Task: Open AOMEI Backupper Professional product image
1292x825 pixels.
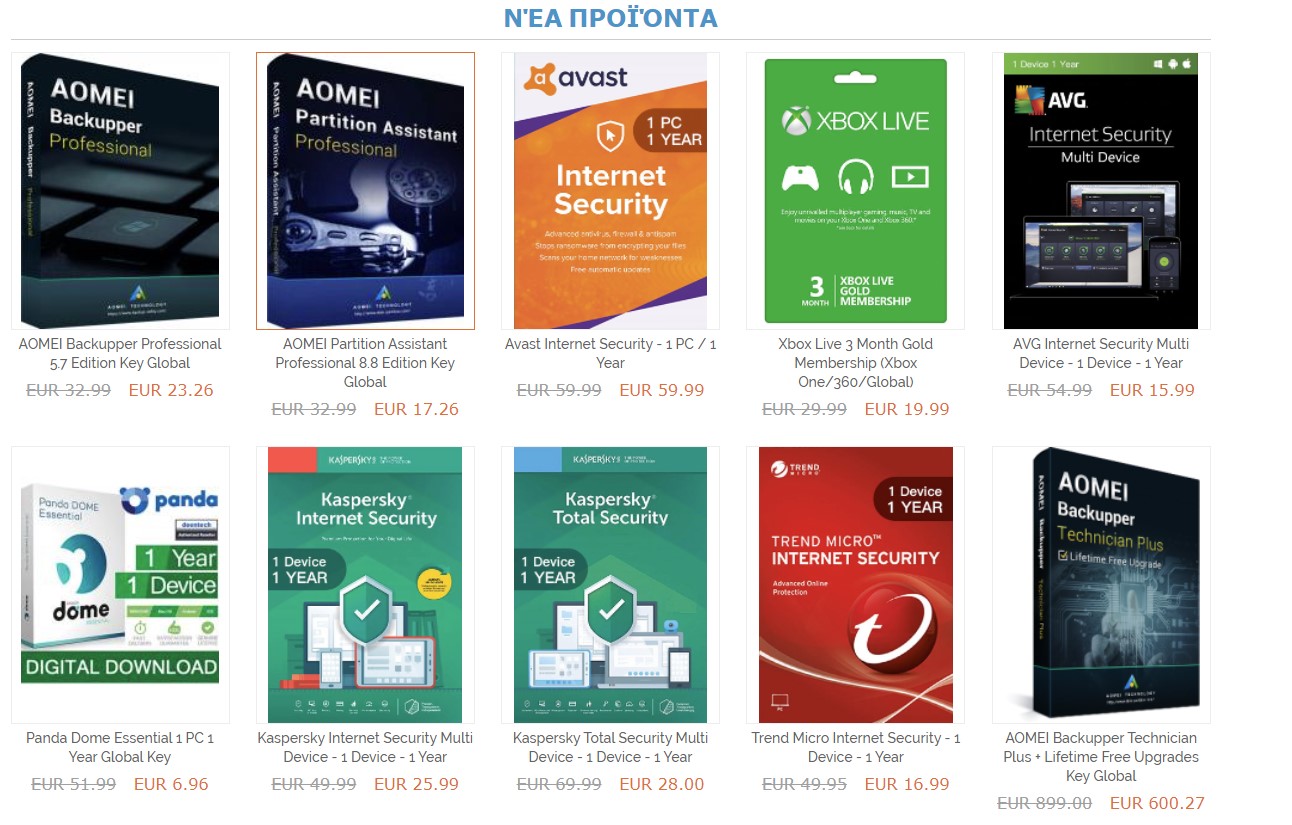Action: (120, 191)
